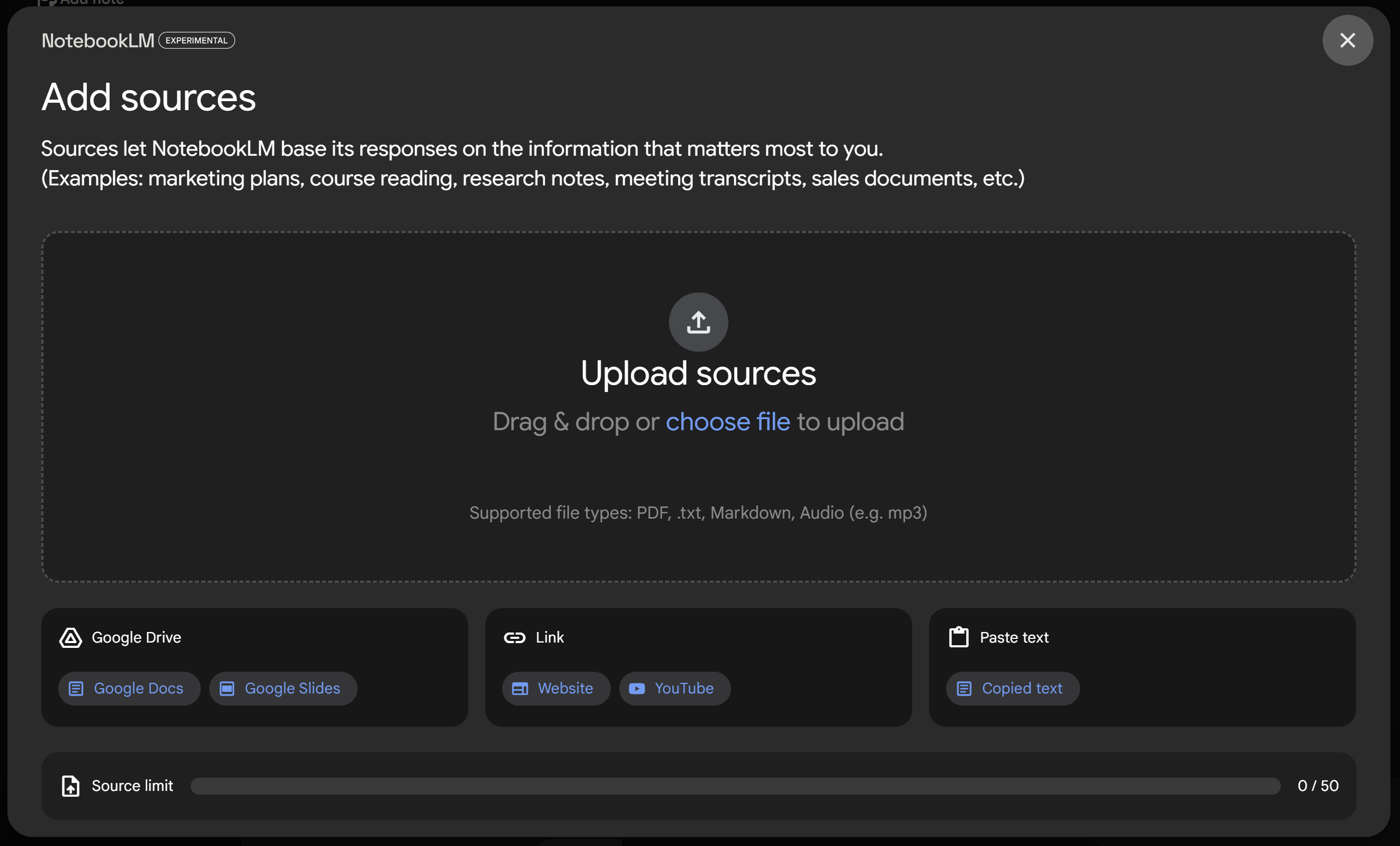This screenshot has height=846, width=1400.
Task: Click the Google Slides chip icon
Action: [x=227, y=689]
